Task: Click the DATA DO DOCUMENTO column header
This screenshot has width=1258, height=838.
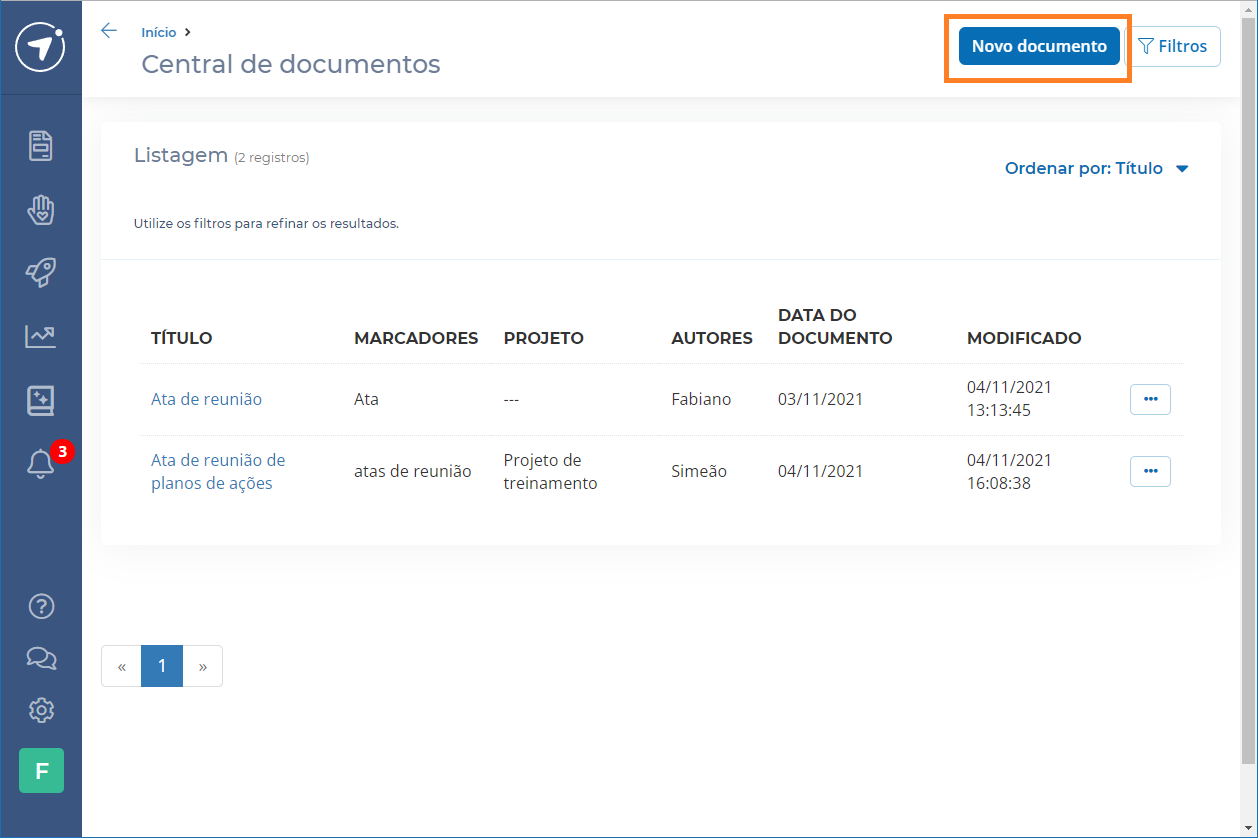Action: tap(835, 326)
